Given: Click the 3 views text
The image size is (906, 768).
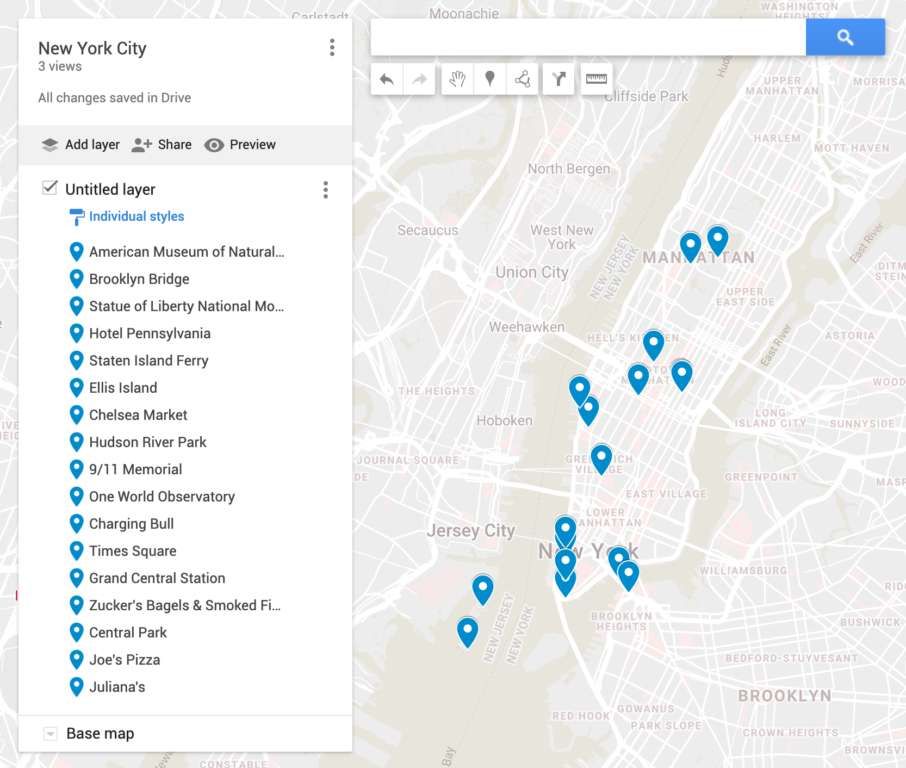Looking at the screenshot, I should pos(60,66).
